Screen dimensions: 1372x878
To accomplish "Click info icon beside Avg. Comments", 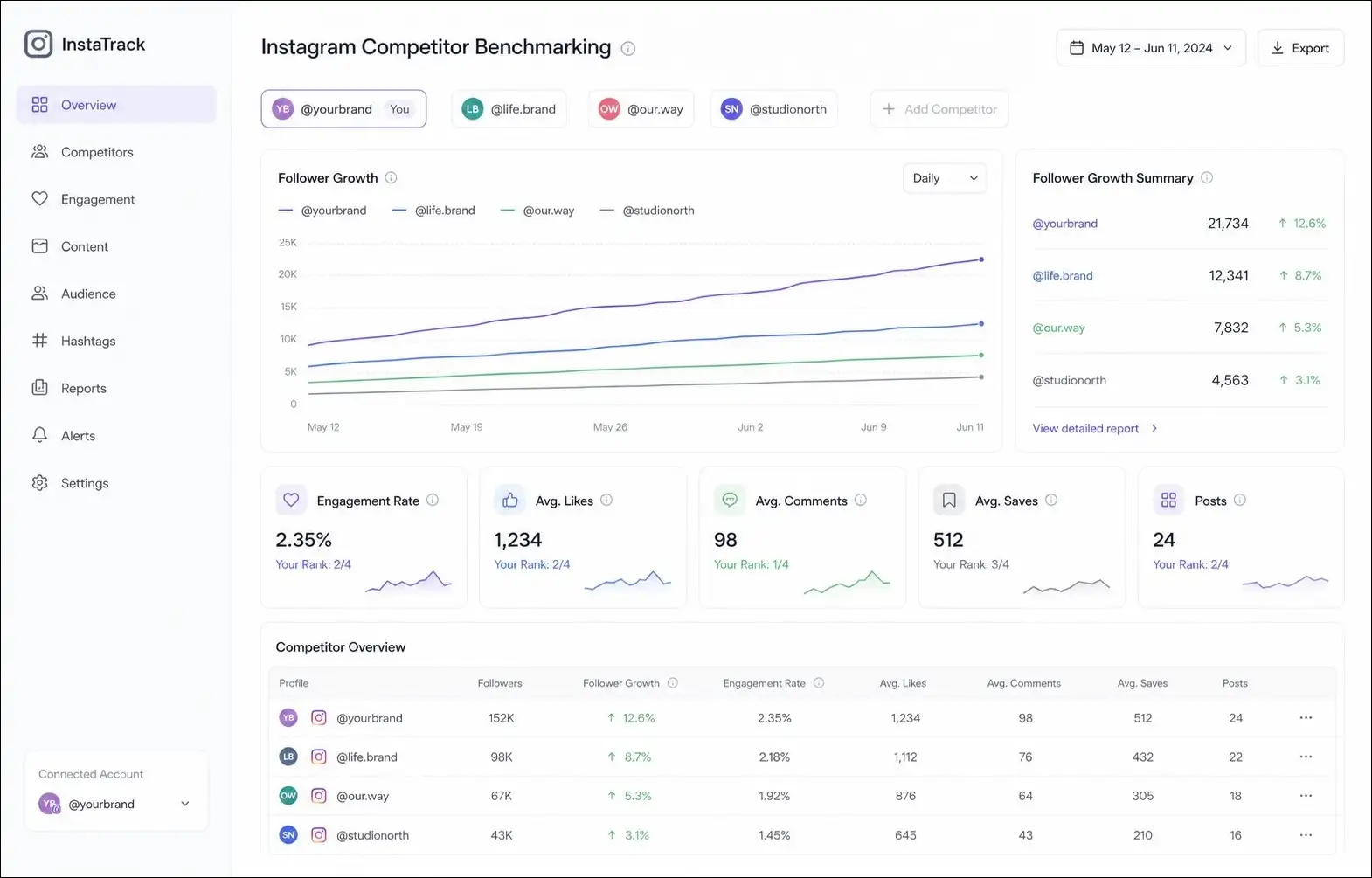I will click(x=861, y=501).
